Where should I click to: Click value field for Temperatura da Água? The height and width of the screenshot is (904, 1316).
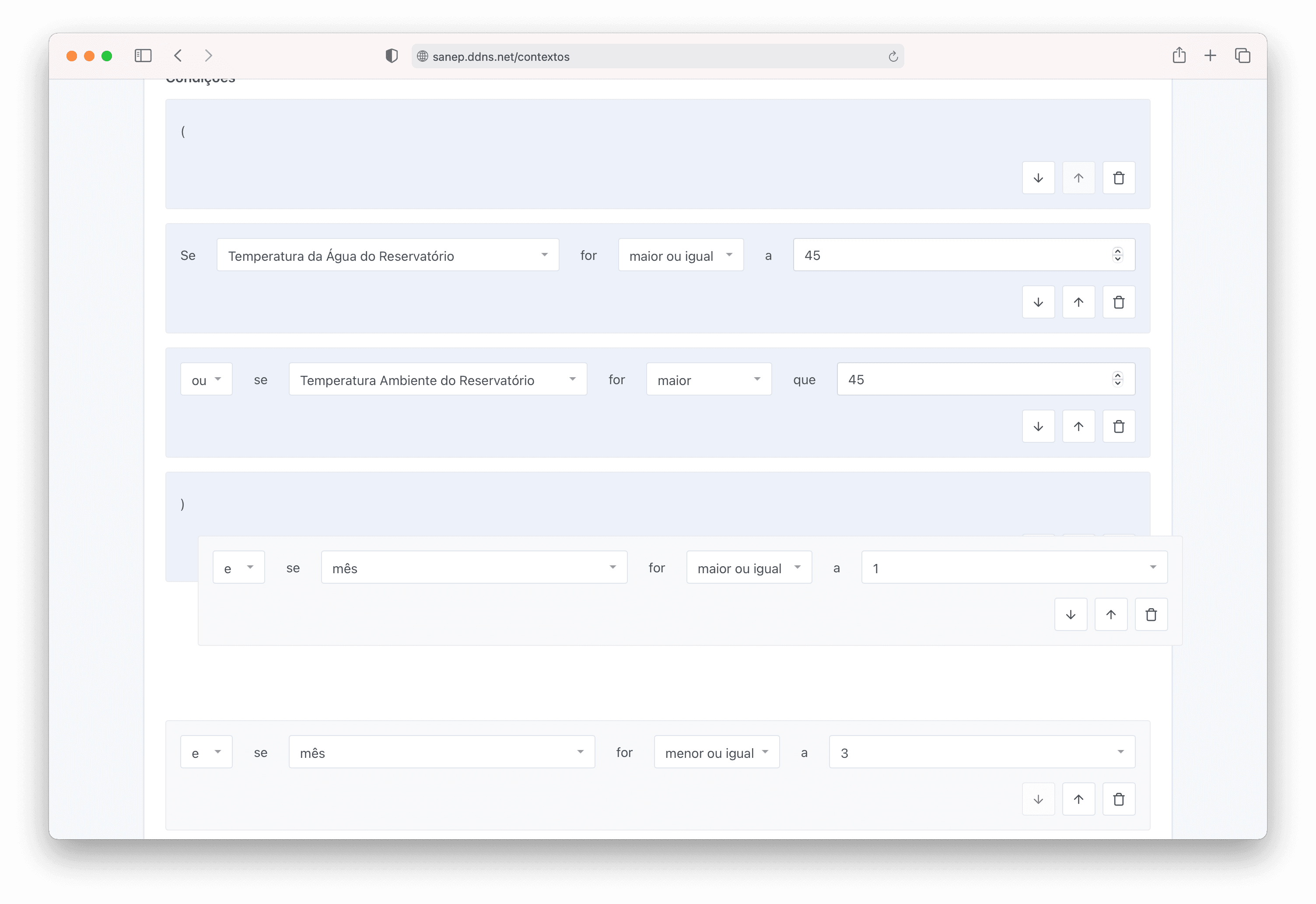[x=951, y=255]
